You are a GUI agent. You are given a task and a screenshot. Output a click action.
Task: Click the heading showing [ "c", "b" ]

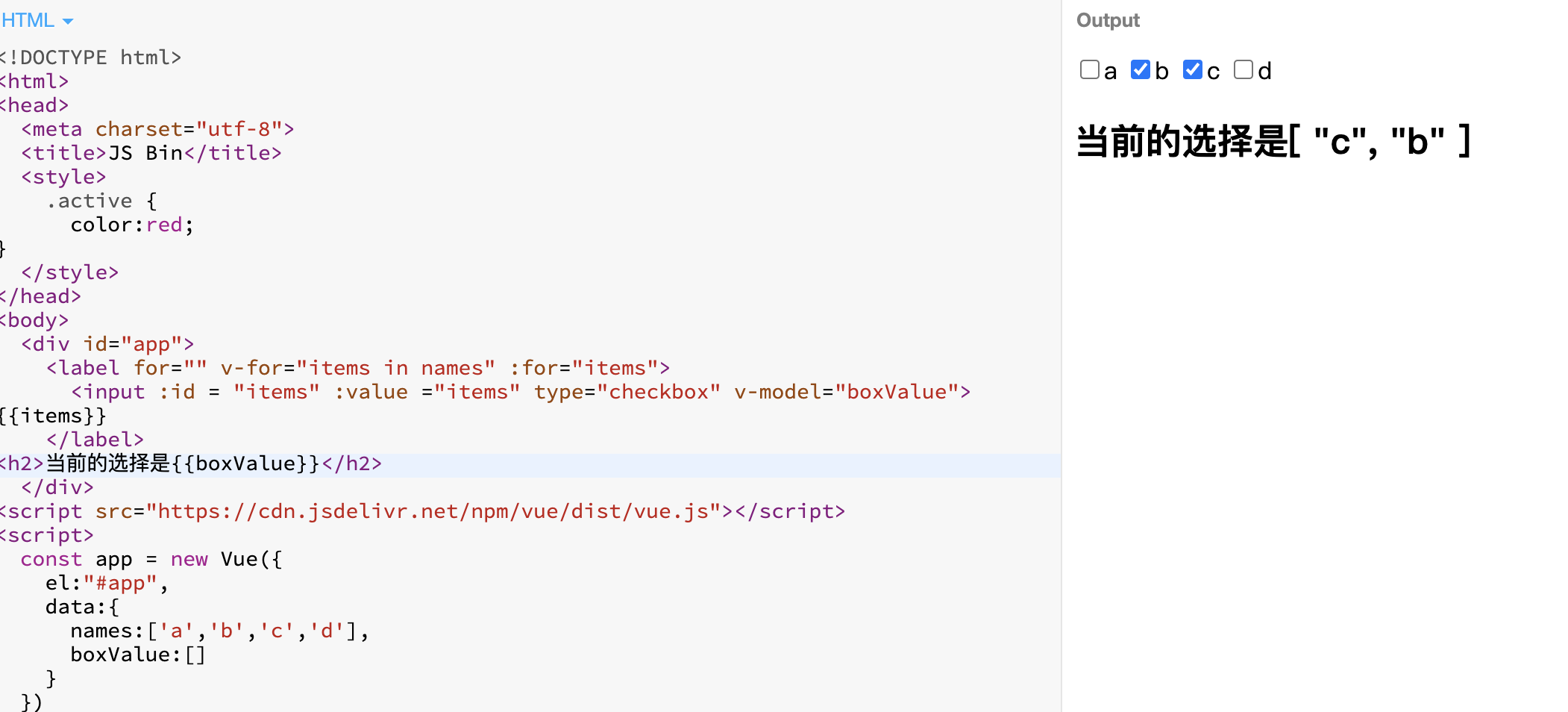[1273, 141]
